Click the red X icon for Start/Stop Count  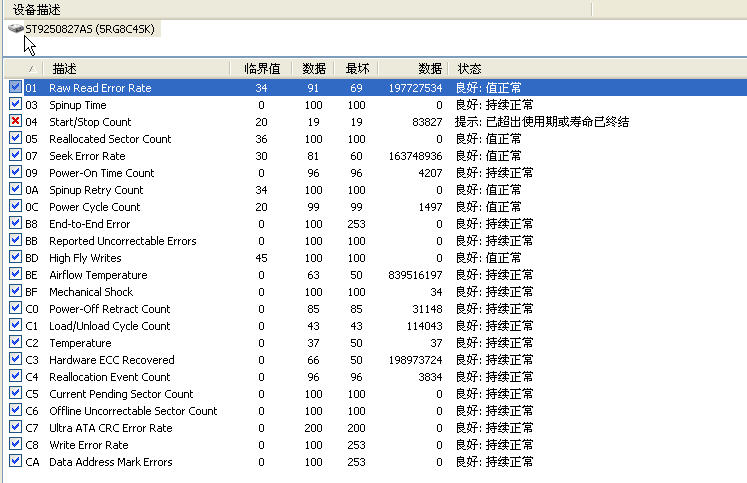click(15, 122)
